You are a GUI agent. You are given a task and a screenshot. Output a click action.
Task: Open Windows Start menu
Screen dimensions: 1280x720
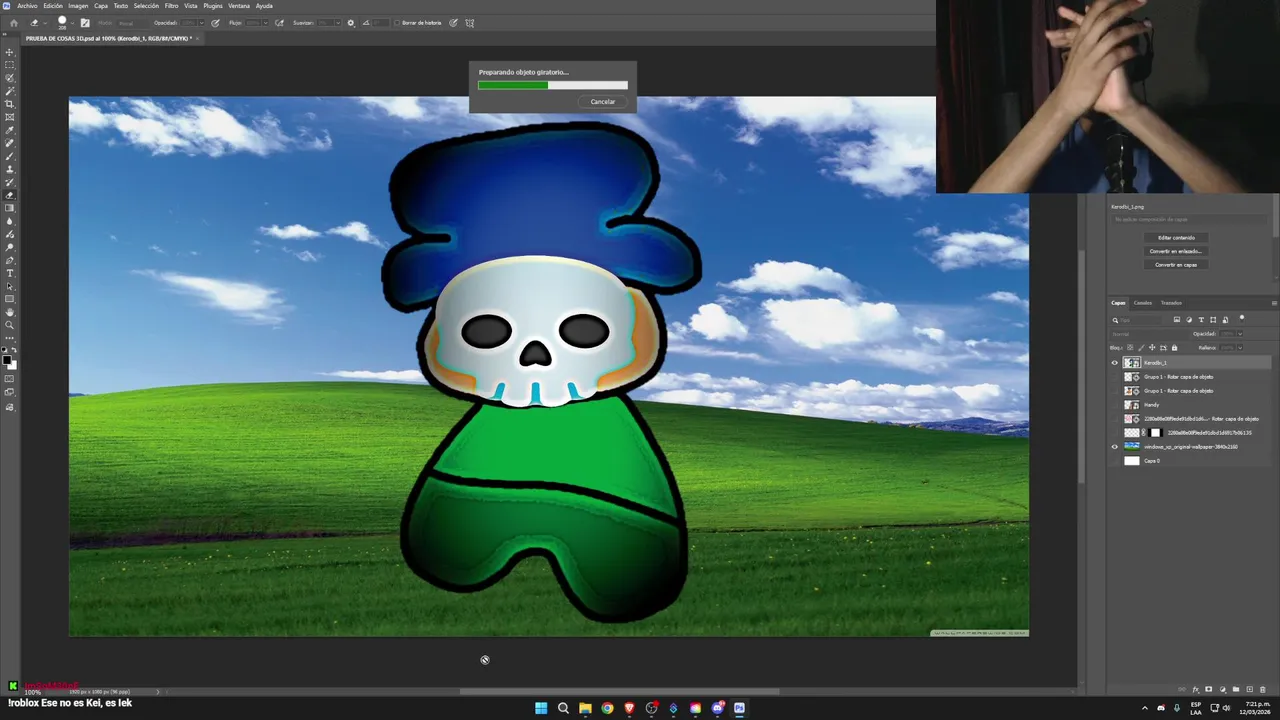[541, 708]
